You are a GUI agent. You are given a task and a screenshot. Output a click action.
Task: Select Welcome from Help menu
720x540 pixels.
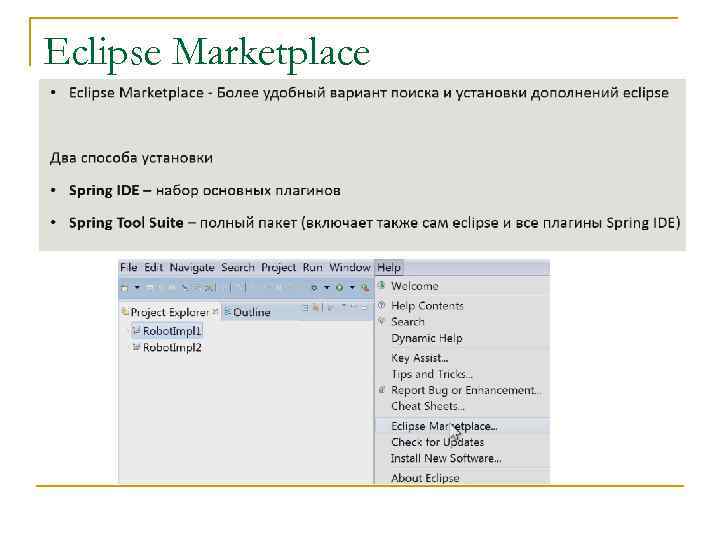462,286
